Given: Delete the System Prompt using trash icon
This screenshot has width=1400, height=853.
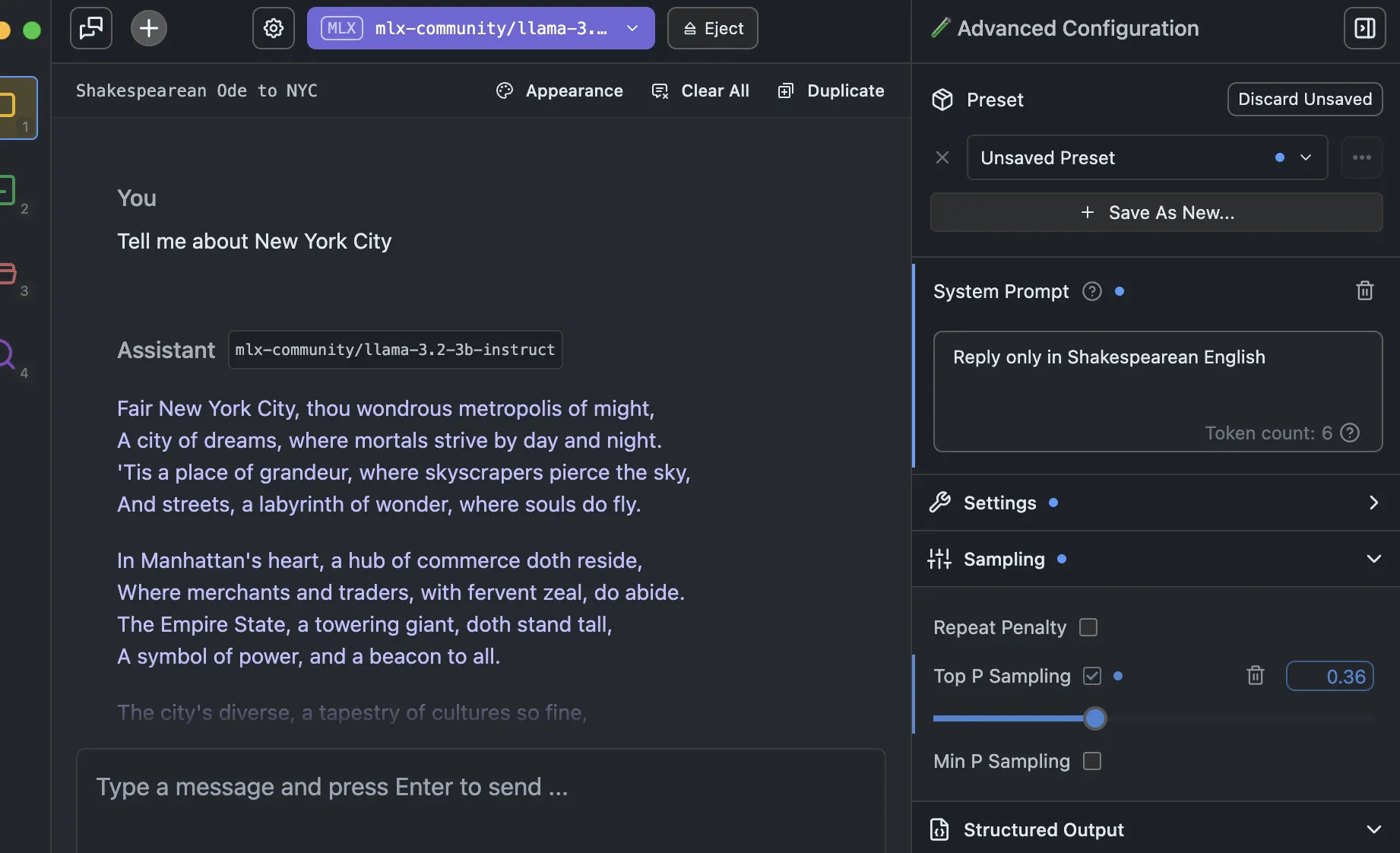Looking at the screenshot, I should pyautogui.click(x=1365, y=291).
